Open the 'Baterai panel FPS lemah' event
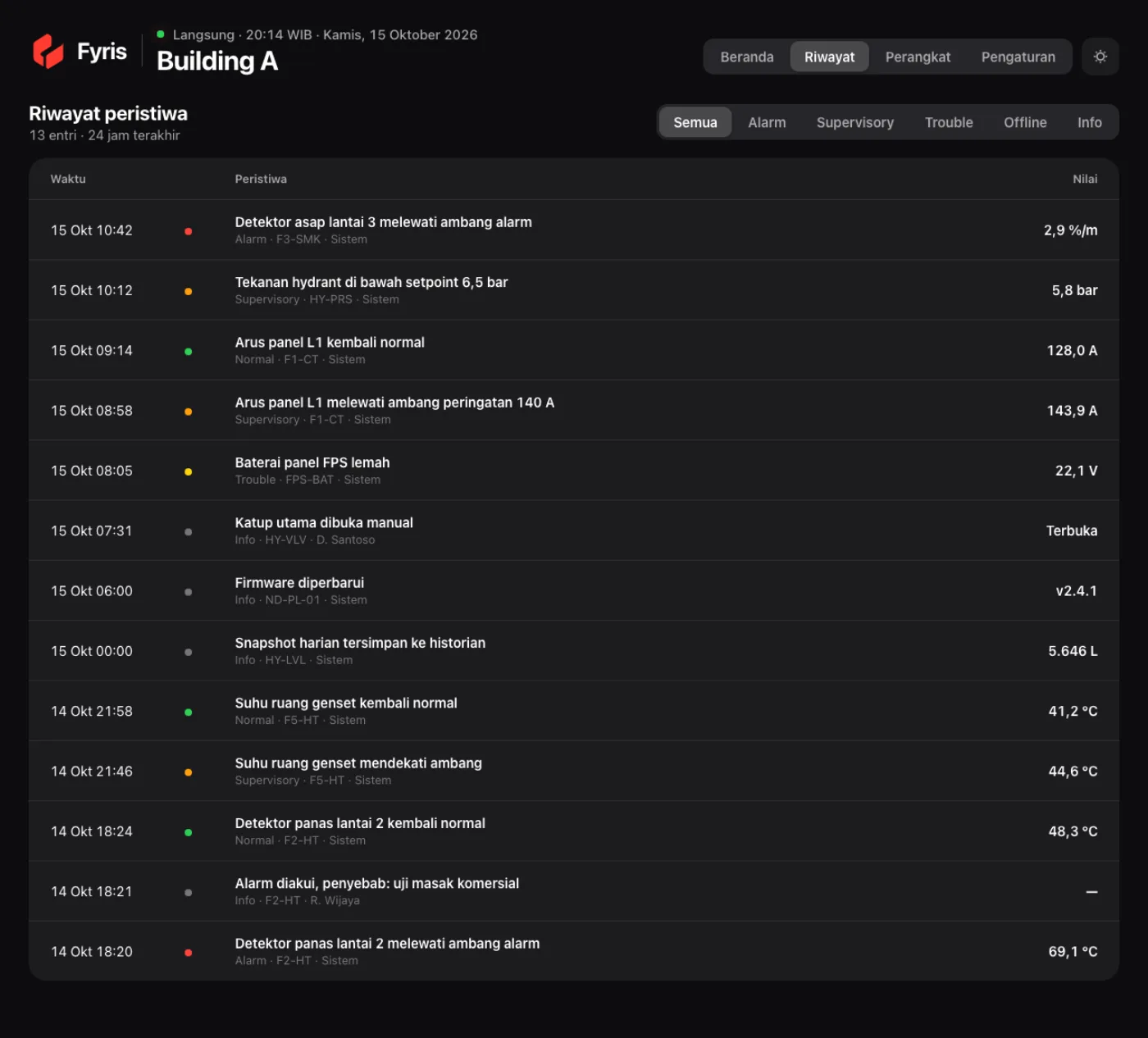 pyautogui.click(x=574, y=471)
